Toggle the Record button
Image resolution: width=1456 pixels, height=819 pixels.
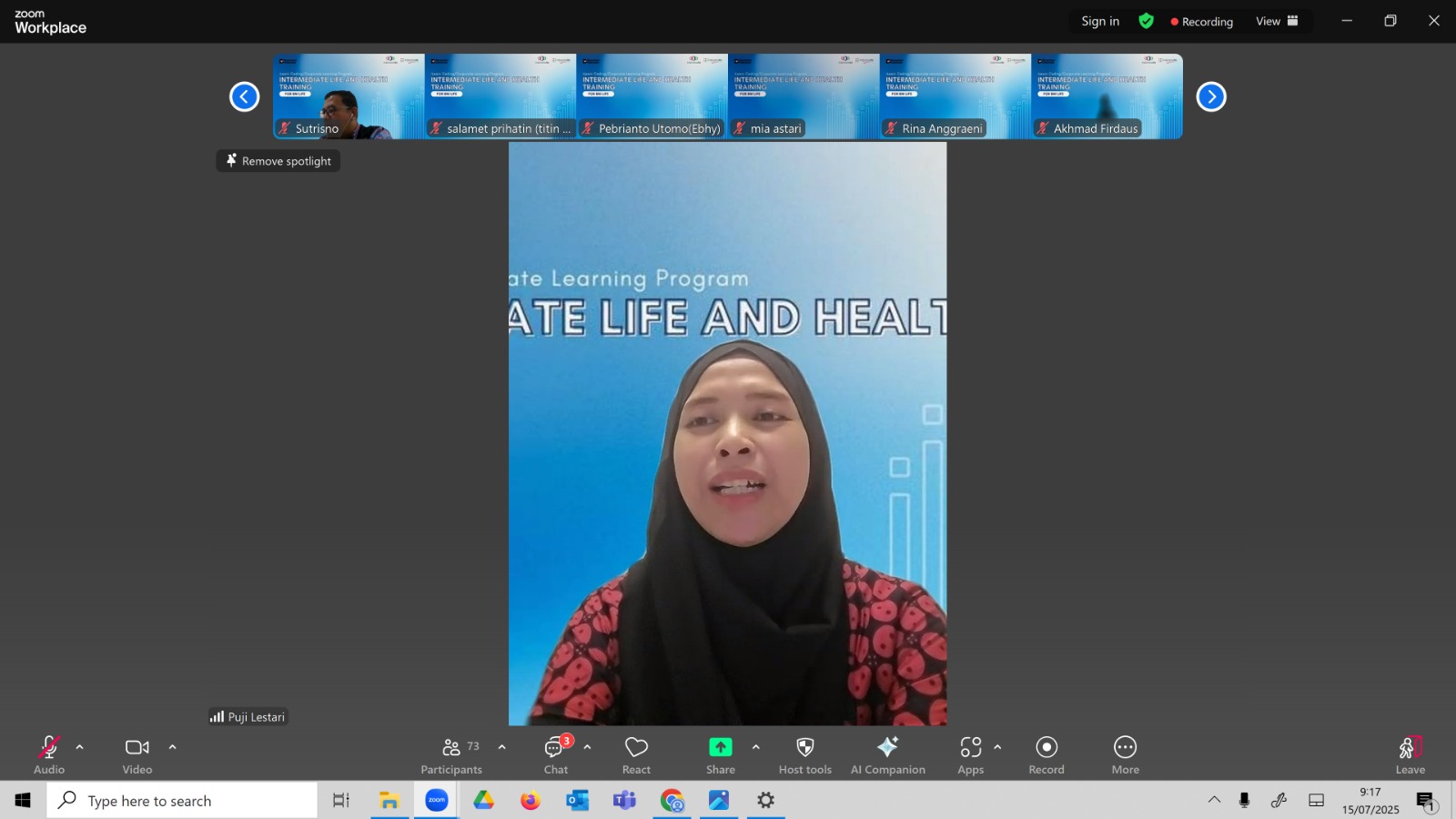pos(1046,755)
